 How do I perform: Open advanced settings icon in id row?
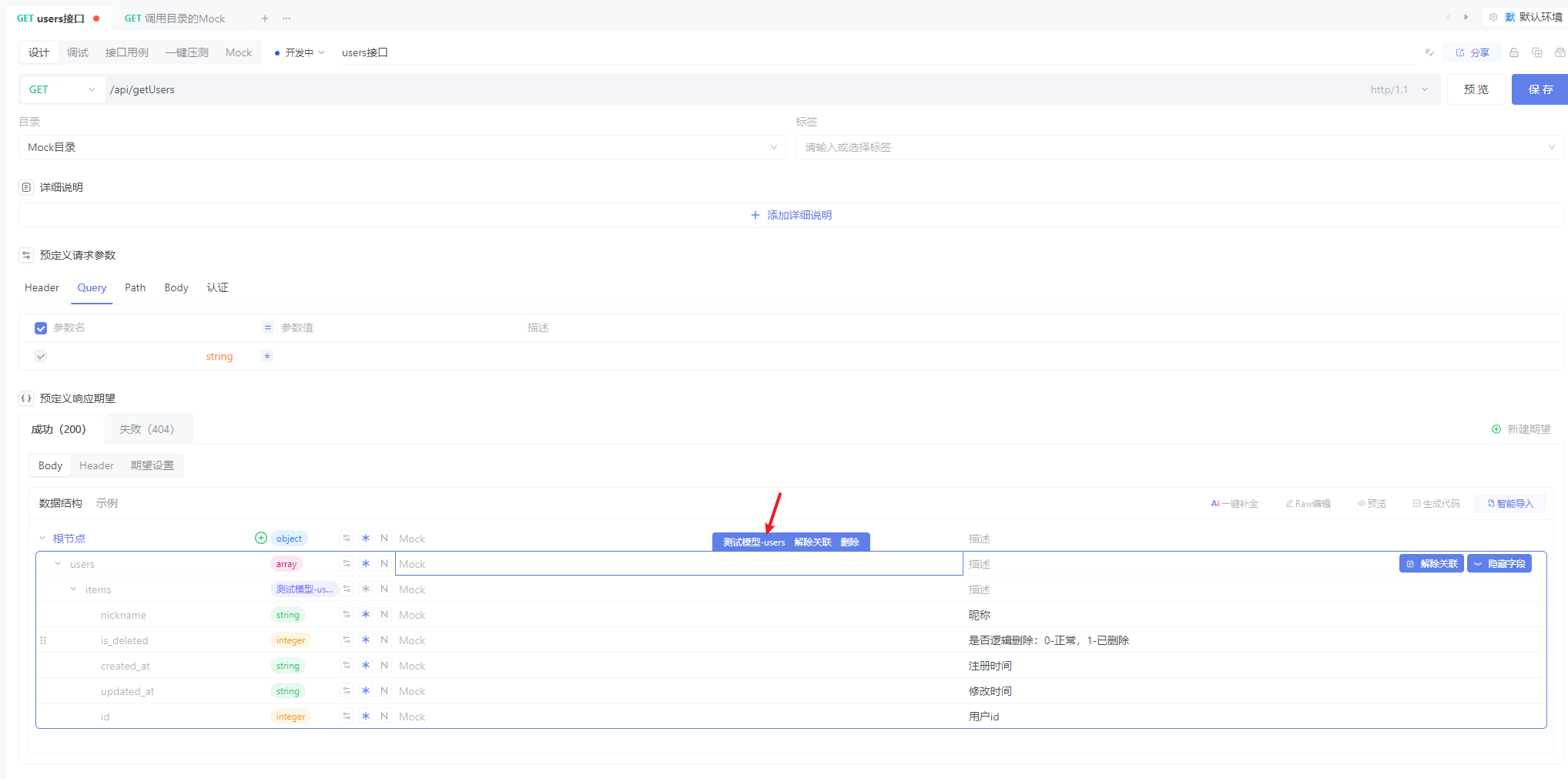click(x=347, y=716)
